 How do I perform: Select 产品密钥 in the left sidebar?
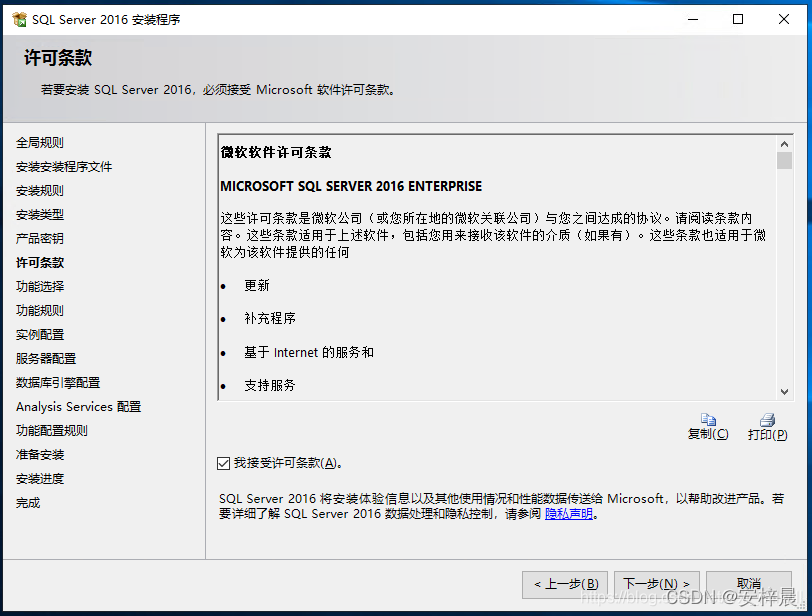pyautogui.click(x=40, y=238)
